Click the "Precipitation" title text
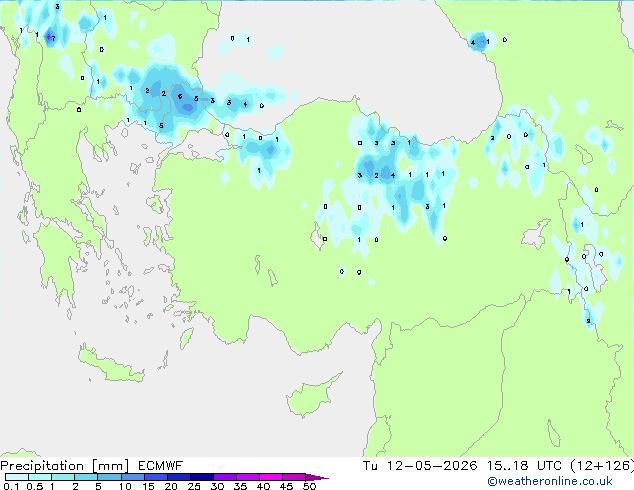Image resolution: width=634 pixels, height=490 pixels. click(42, 466)
